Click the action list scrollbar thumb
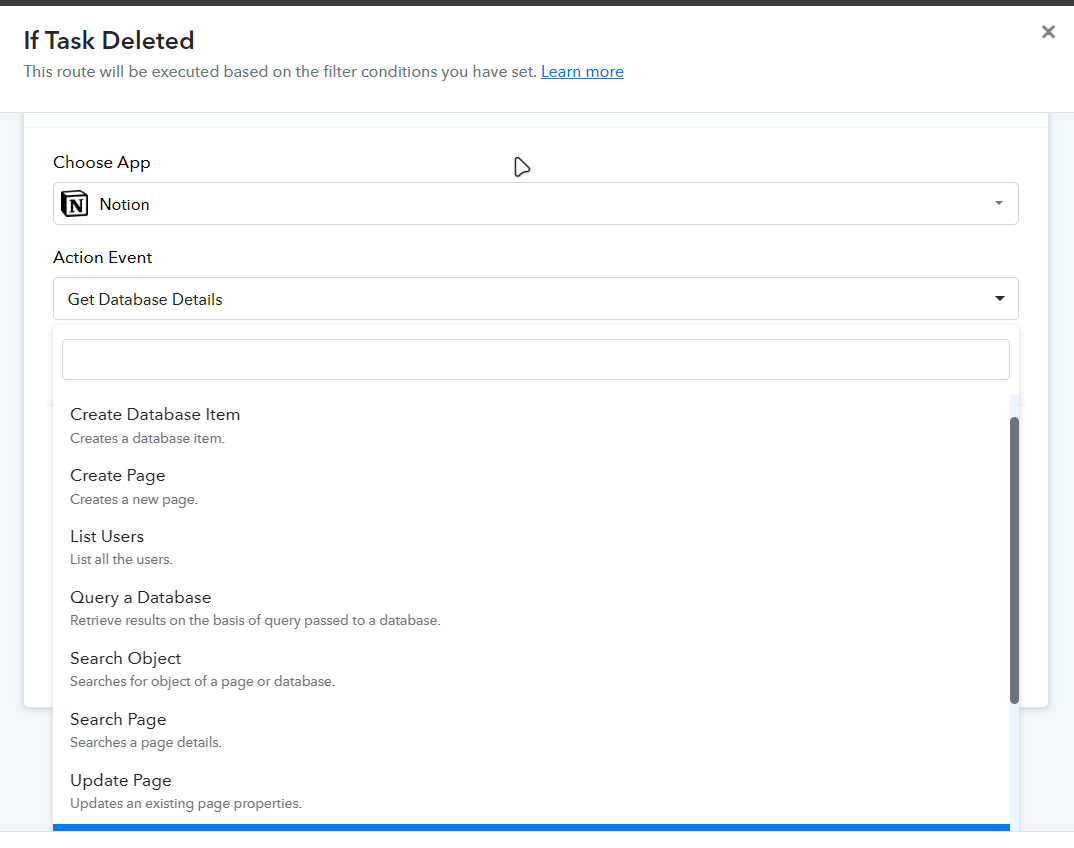Viewport: 1074px width, 848px height. point(1014,560)
